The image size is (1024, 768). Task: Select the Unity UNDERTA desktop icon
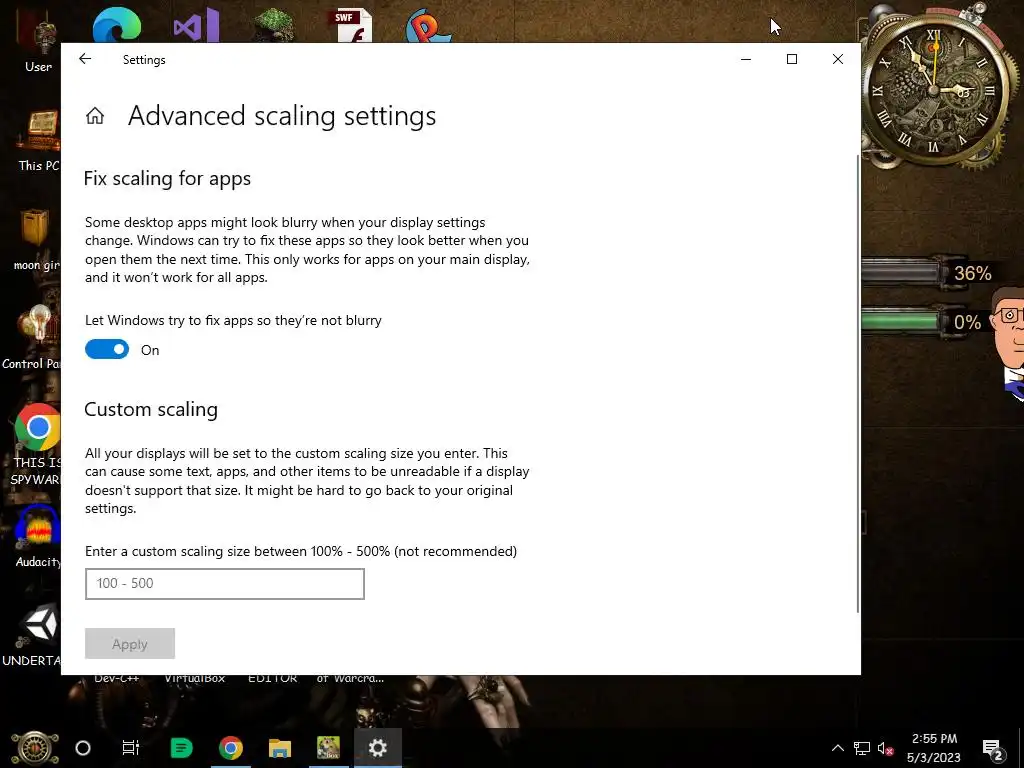31,635
